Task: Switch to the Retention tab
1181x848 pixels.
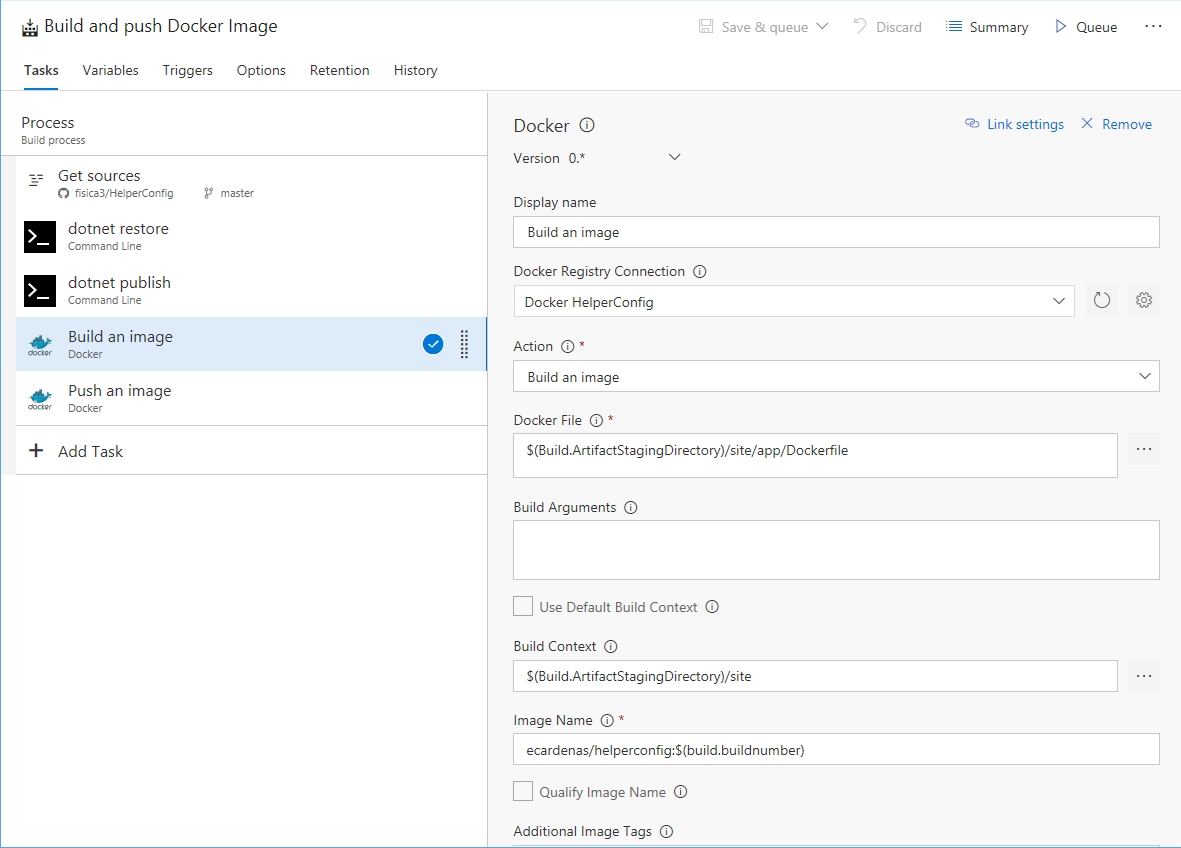Action: (340, 70)
